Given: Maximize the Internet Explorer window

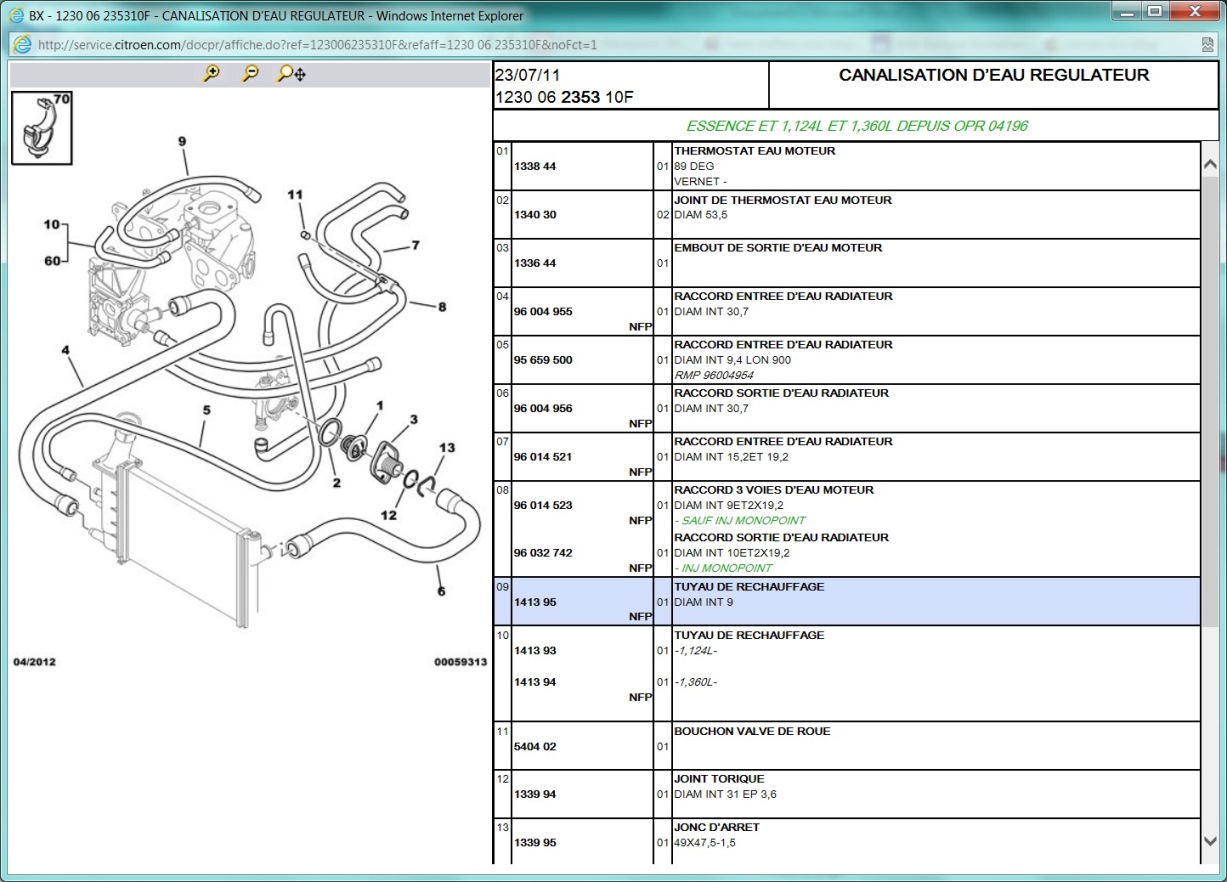Looking at the screenshot, I should click(1155, 13).
